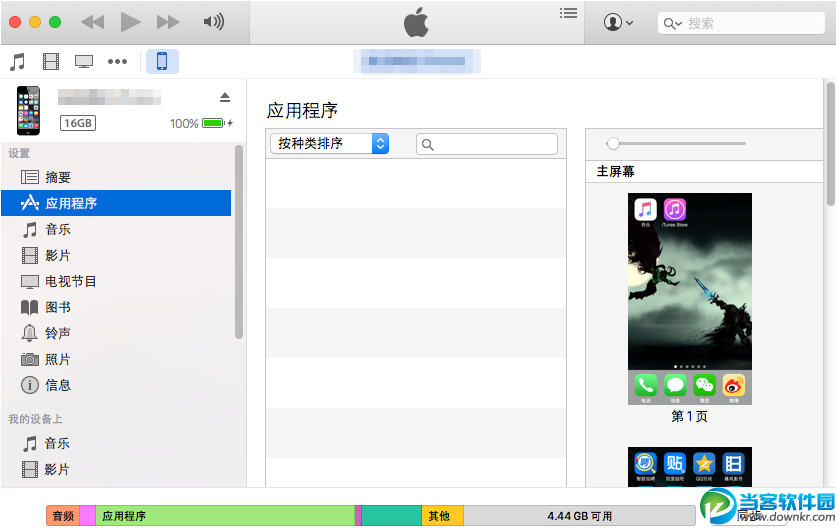Open 电视节目 in the sidebar
This screenshot has width=836, height=531.
pyautogui.click(x=116, y=281)
